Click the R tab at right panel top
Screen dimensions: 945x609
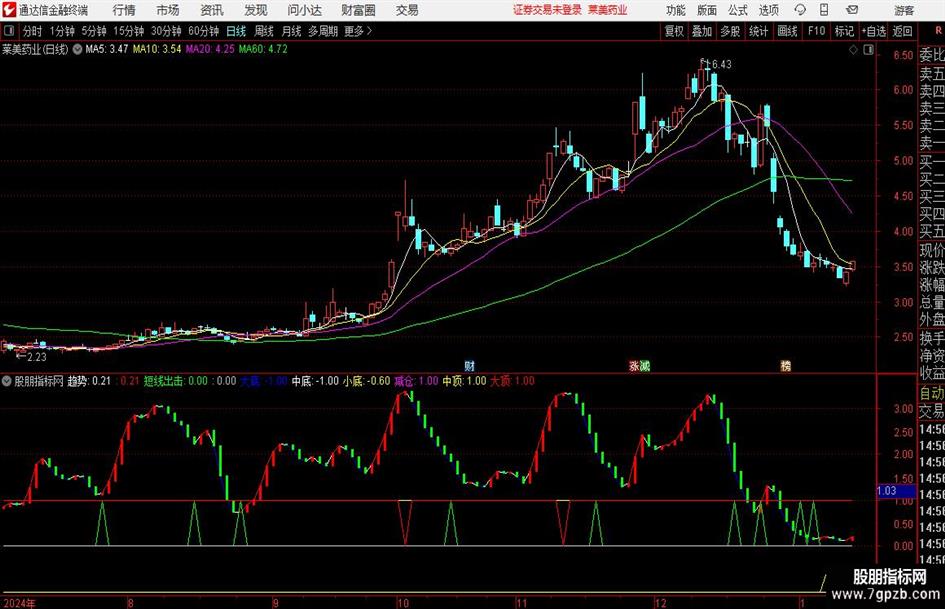[937, 31]
